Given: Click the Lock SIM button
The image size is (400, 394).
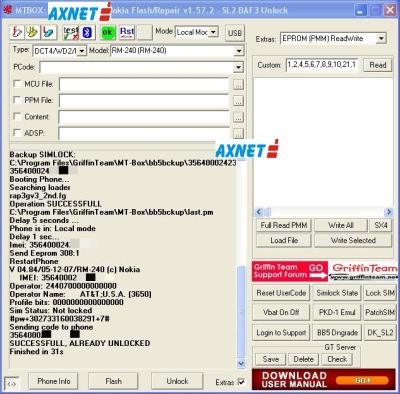Looking at the screenshot, I should click(x=380, y=293).
